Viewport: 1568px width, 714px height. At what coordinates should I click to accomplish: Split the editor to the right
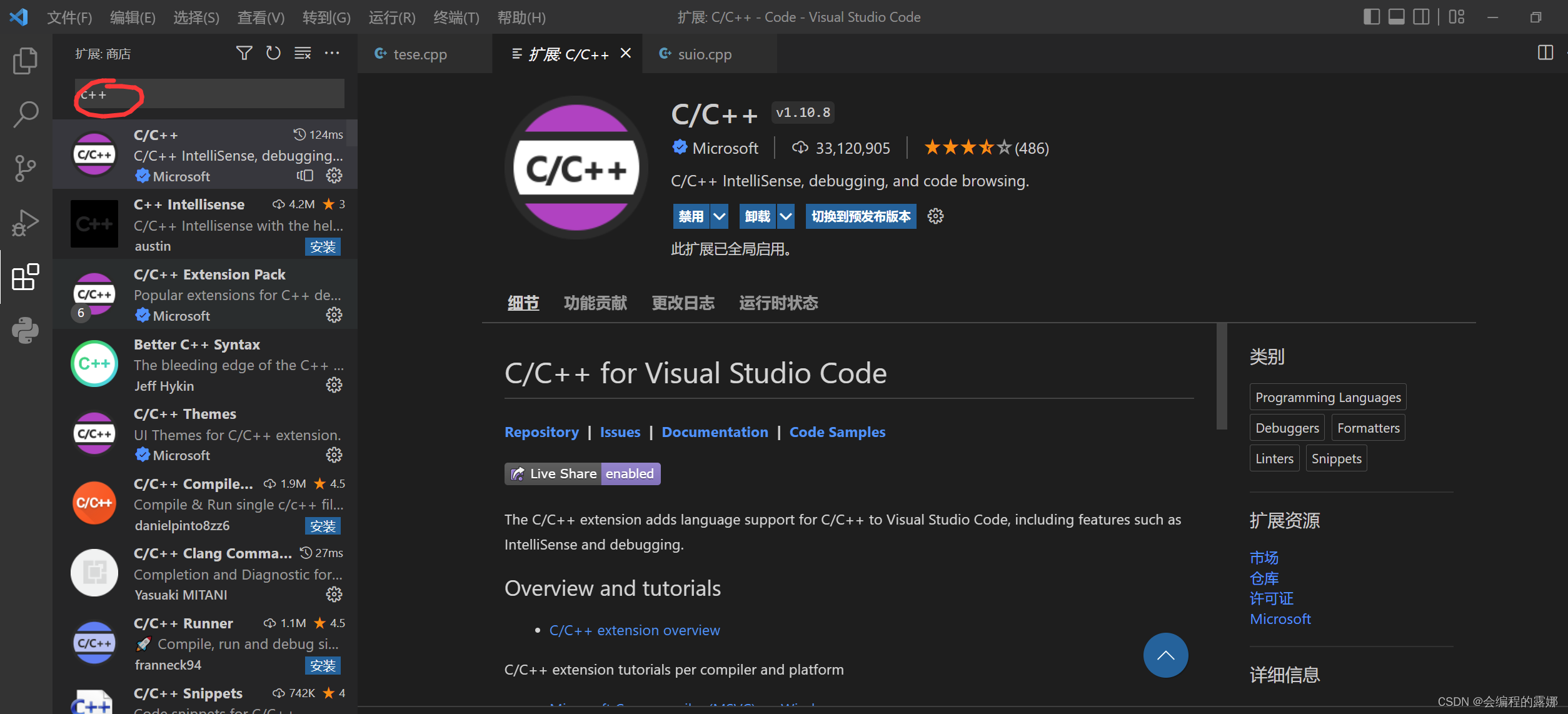[x=1545, y=53]
